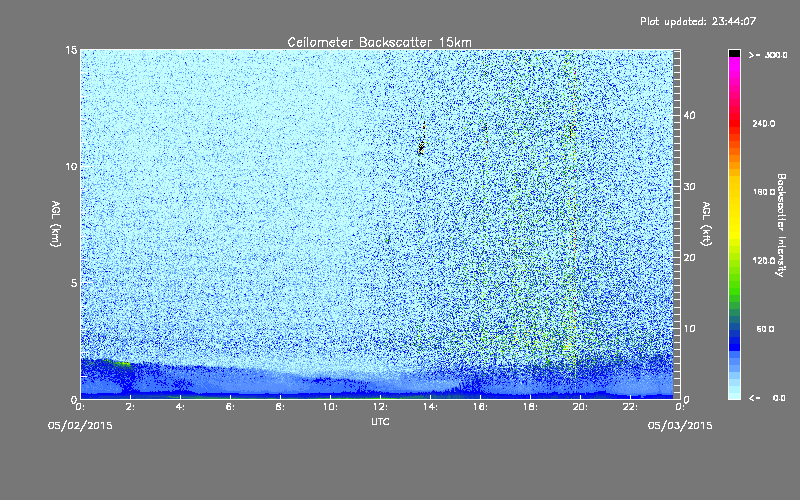The width and height of the screenshot is (800, 500).
Task: Click the 10 kft right-axis tick label
Action: (689, 329)
